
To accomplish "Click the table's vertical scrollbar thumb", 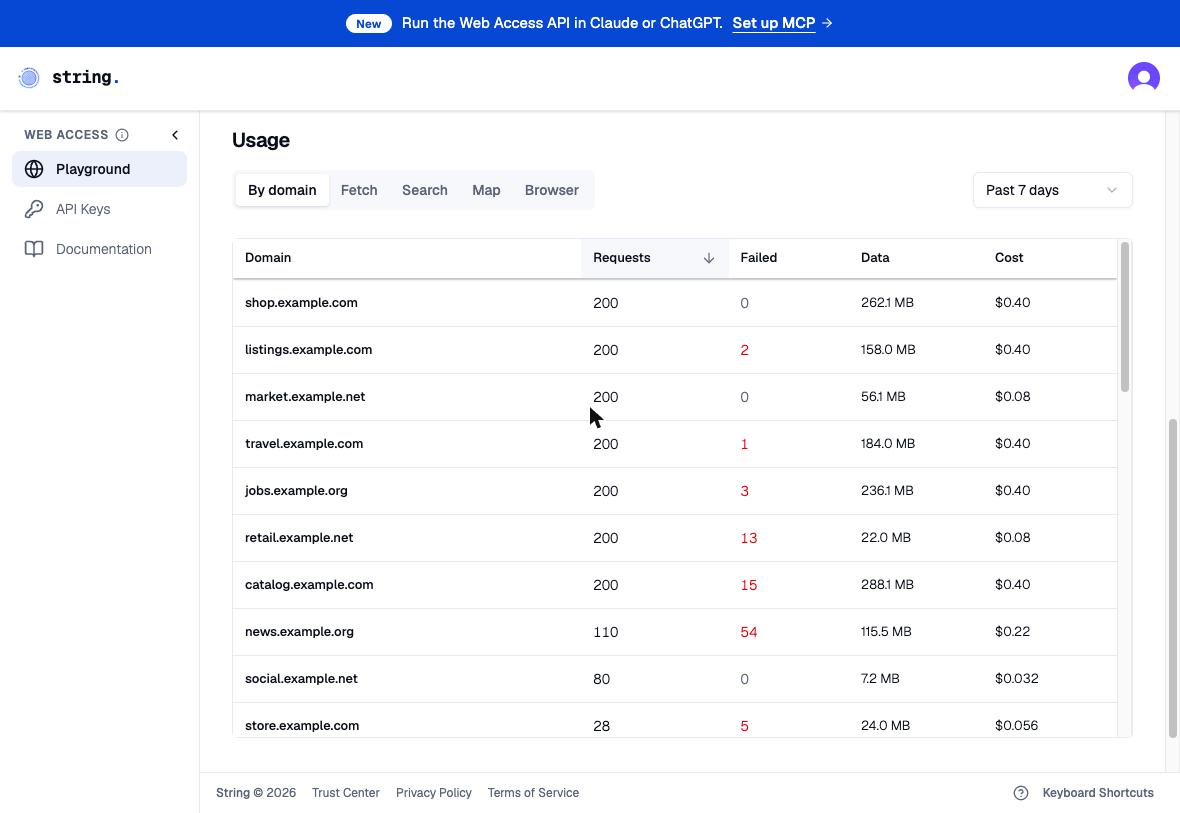I will [1125, 317].
